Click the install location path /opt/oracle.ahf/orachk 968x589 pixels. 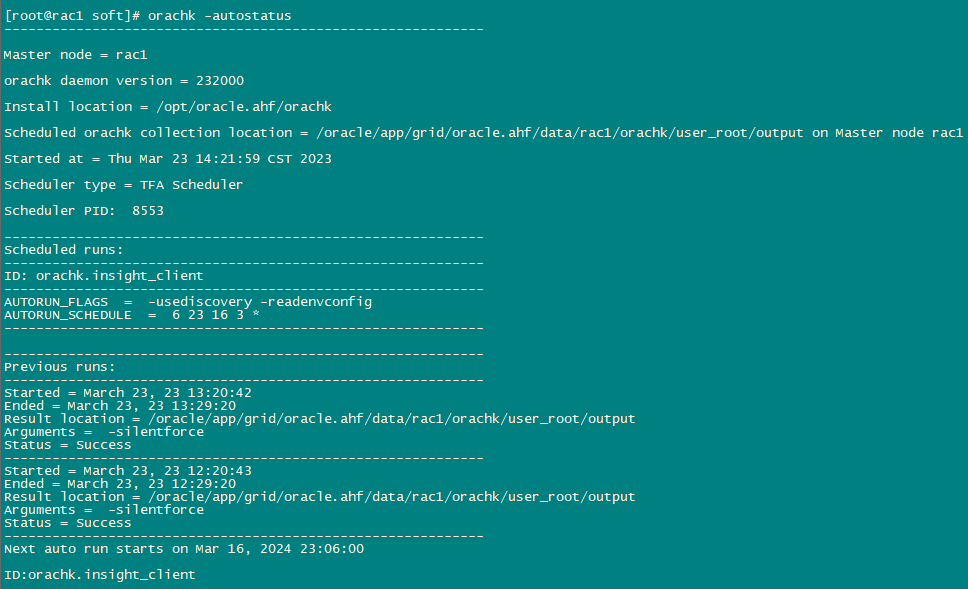tap(244, 107)
